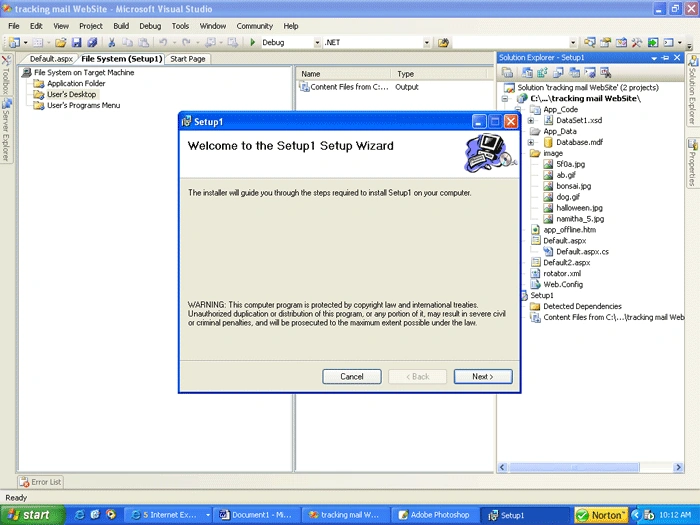The width and height of the screenshot is (700, 525).
Task: Click Next in the Setup1 wizard
Action: point(483,376)
